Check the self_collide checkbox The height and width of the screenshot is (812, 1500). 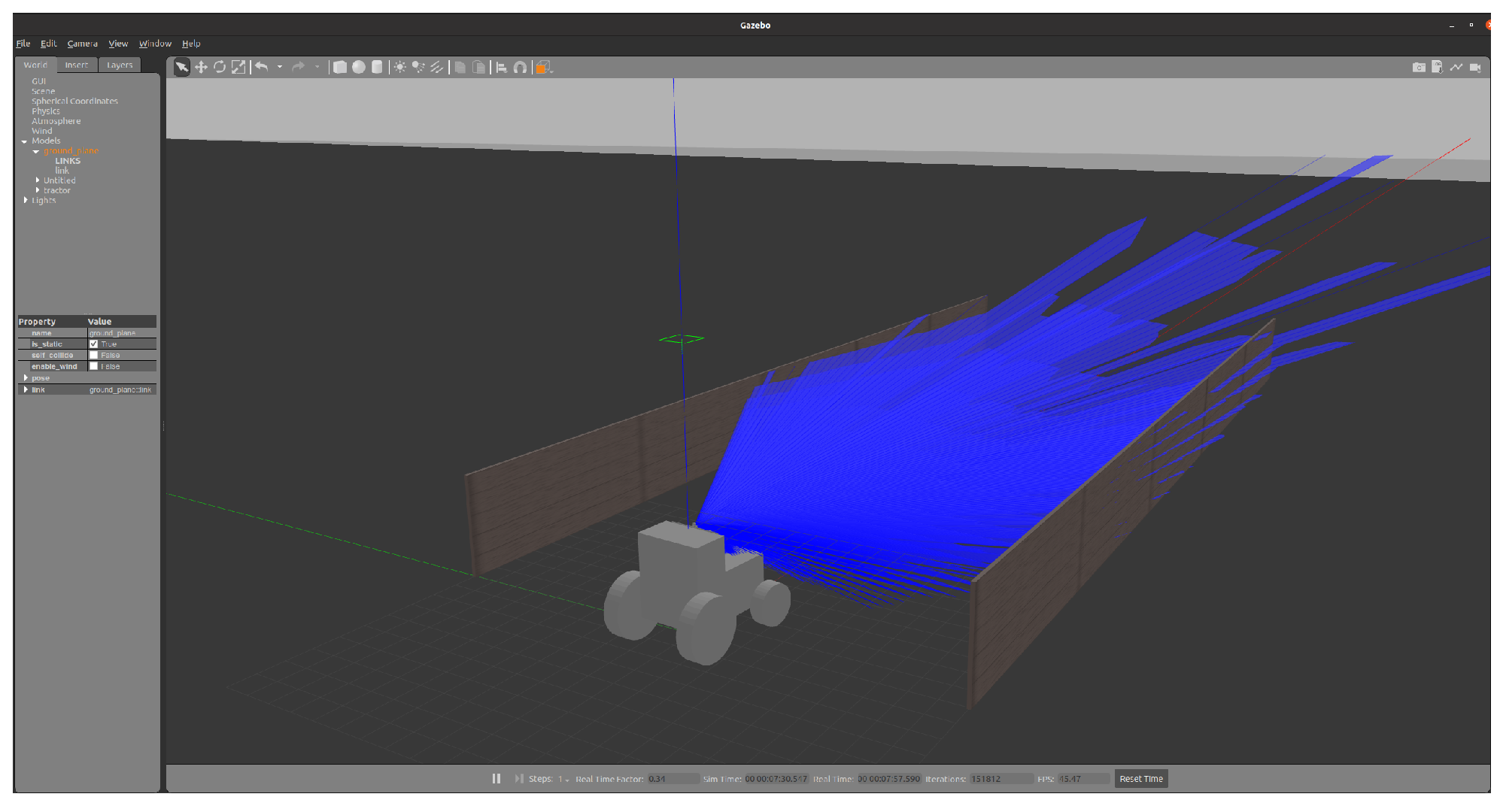tap(94, 356)
